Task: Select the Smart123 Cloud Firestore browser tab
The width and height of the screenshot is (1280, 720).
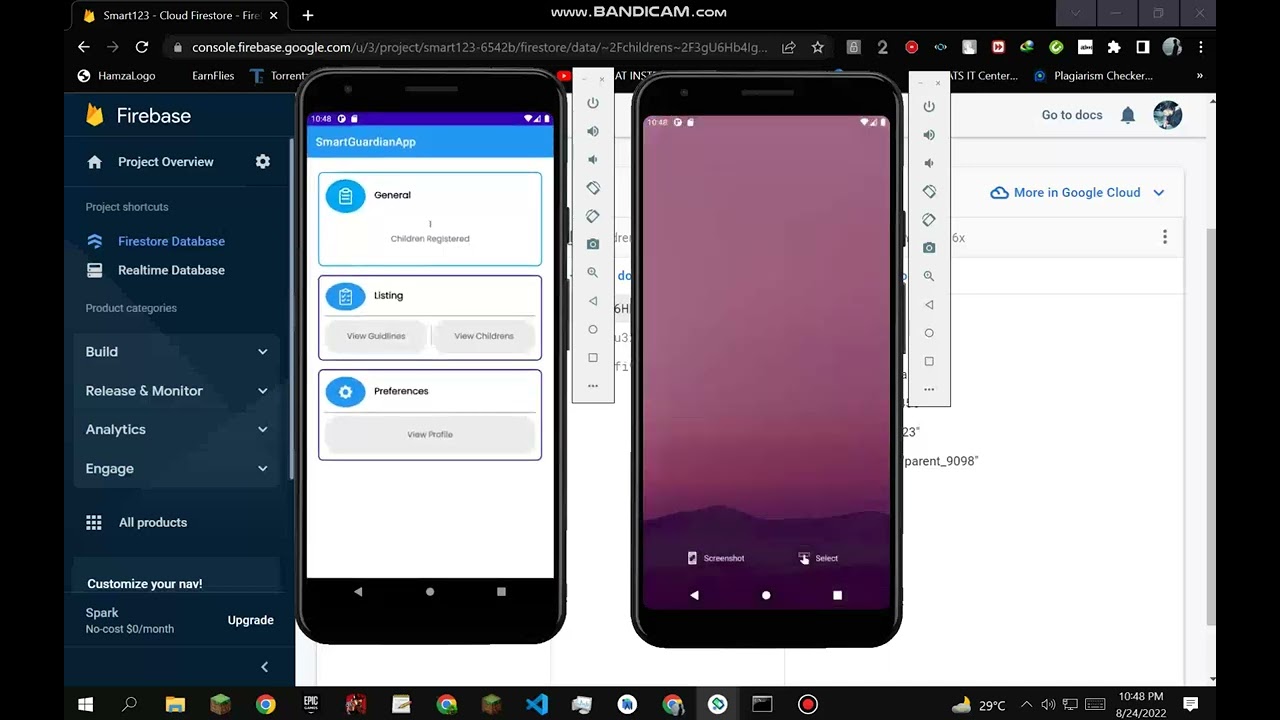Action: coord(180,16)
